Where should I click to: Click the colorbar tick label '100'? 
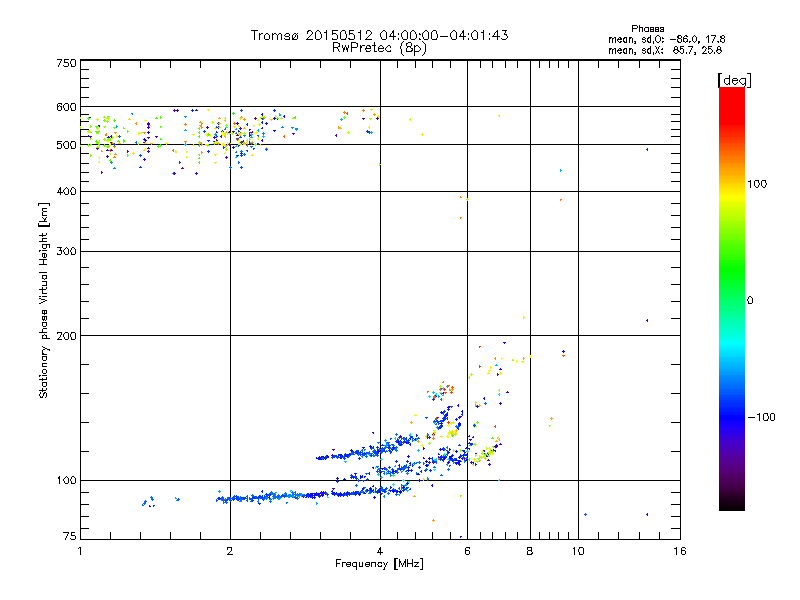point(757,184)
